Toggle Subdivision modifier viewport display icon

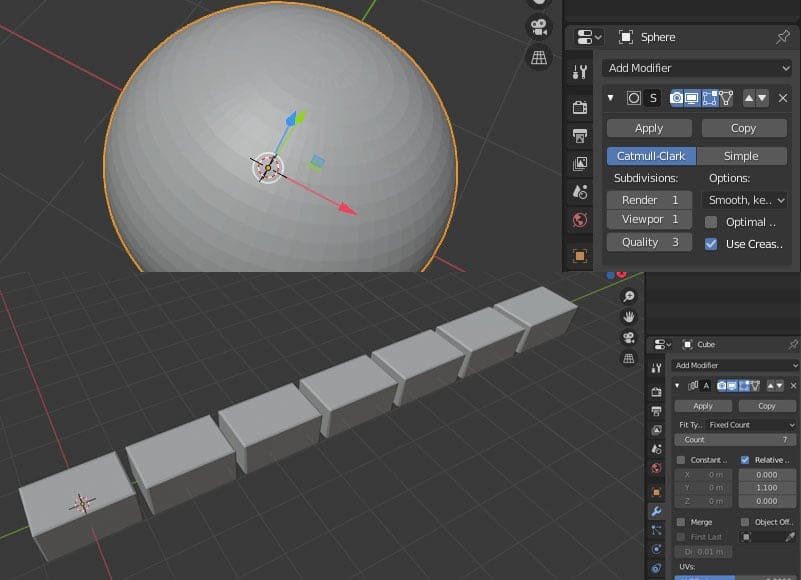692,98
